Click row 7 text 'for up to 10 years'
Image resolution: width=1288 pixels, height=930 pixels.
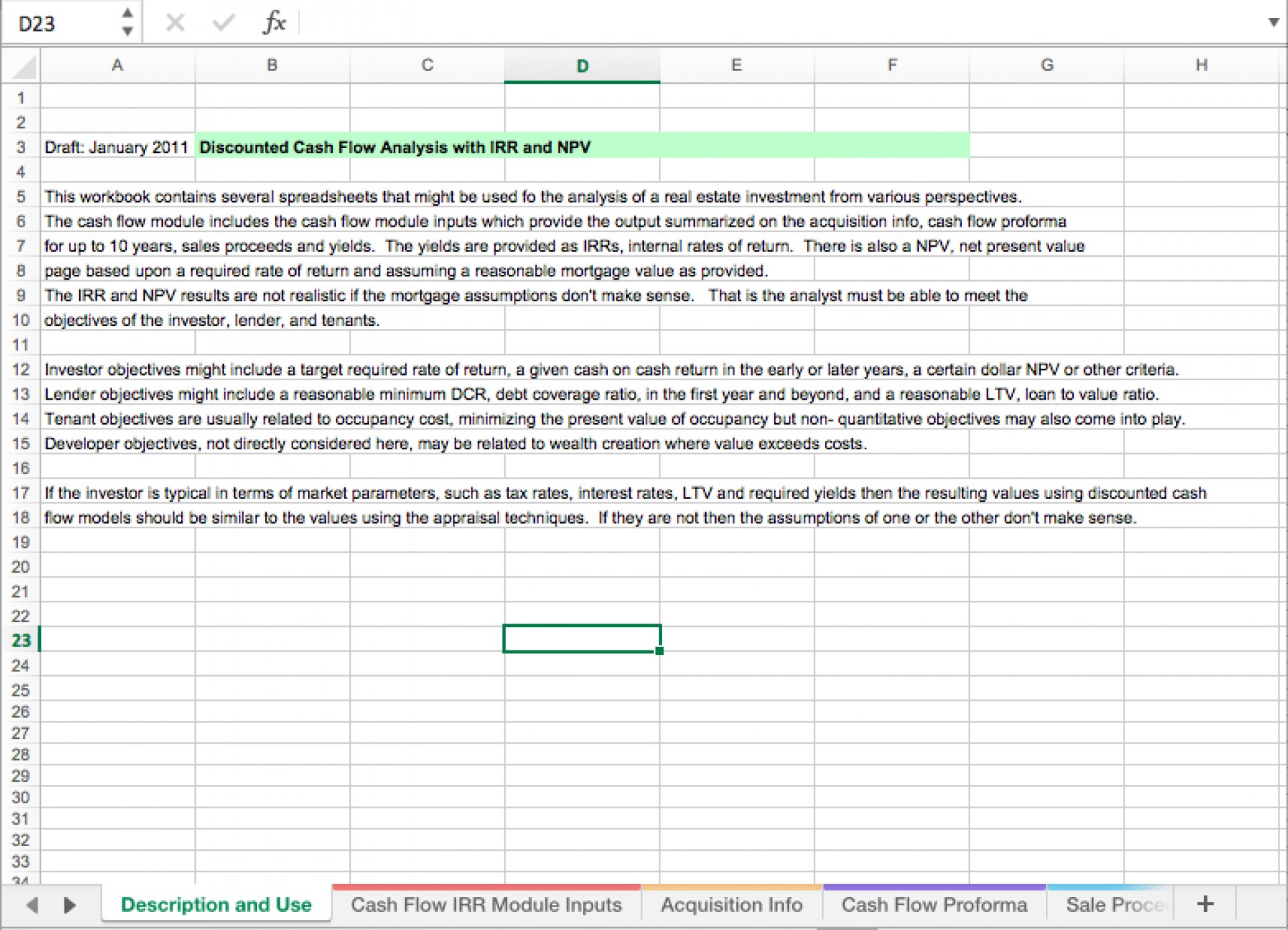[x=564, y=246]
